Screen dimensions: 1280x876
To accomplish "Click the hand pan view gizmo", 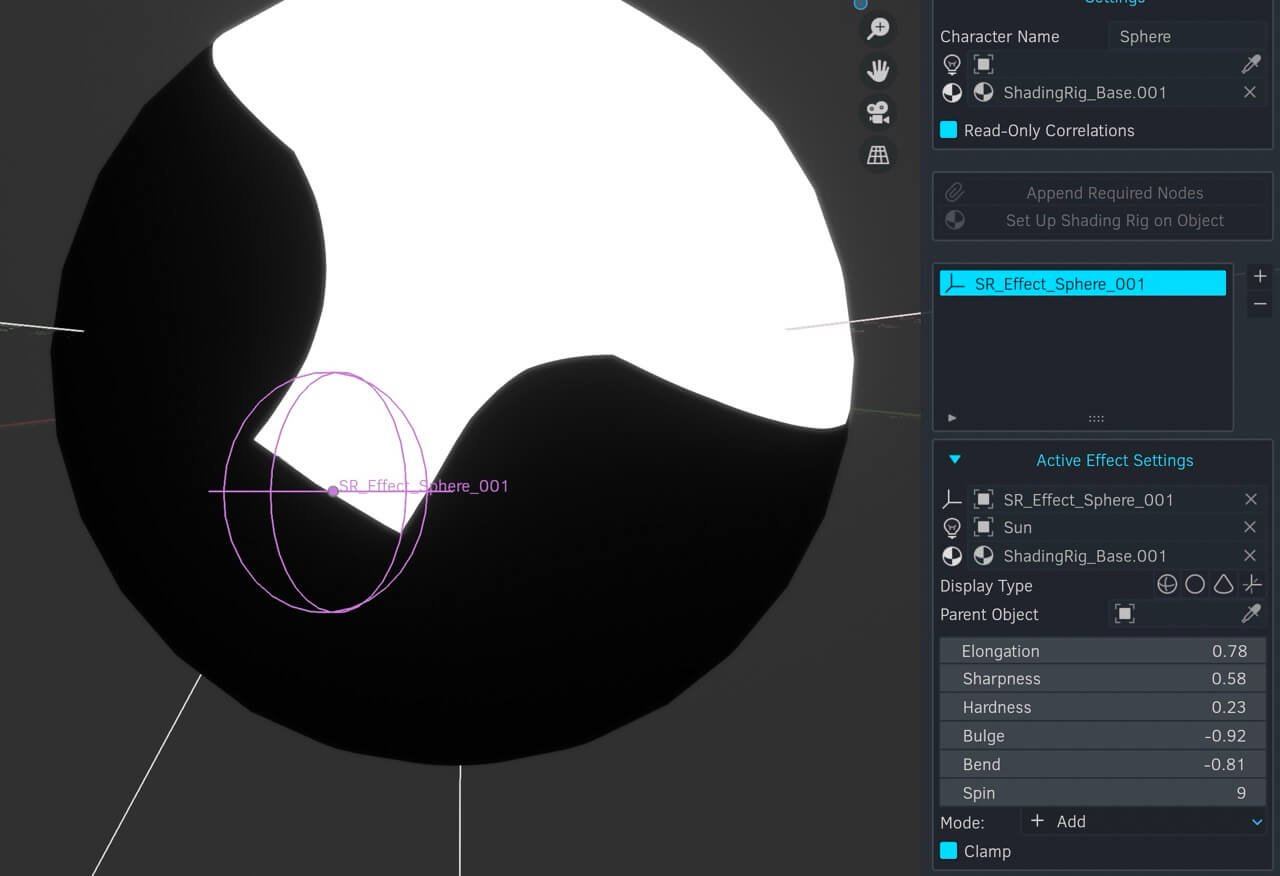I will point(878,71).
